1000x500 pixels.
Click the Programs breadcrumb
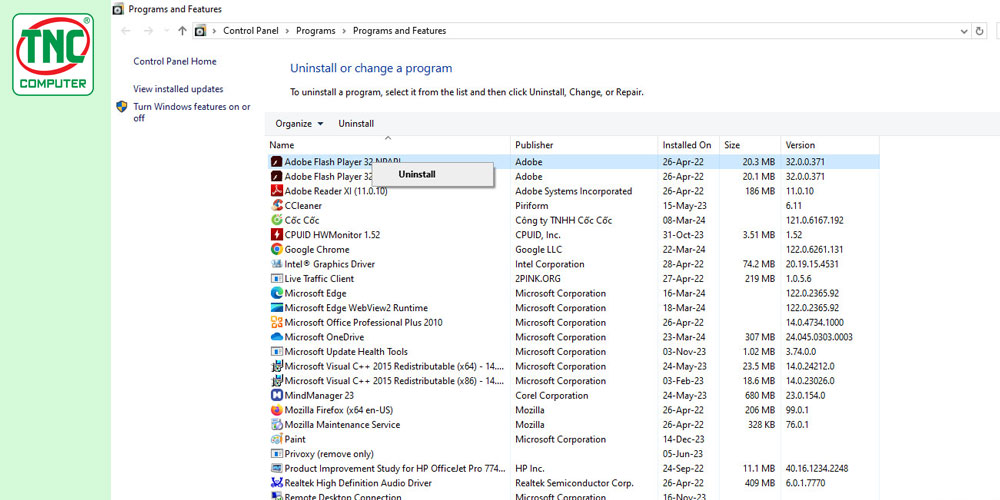click(x=316, y=31)
